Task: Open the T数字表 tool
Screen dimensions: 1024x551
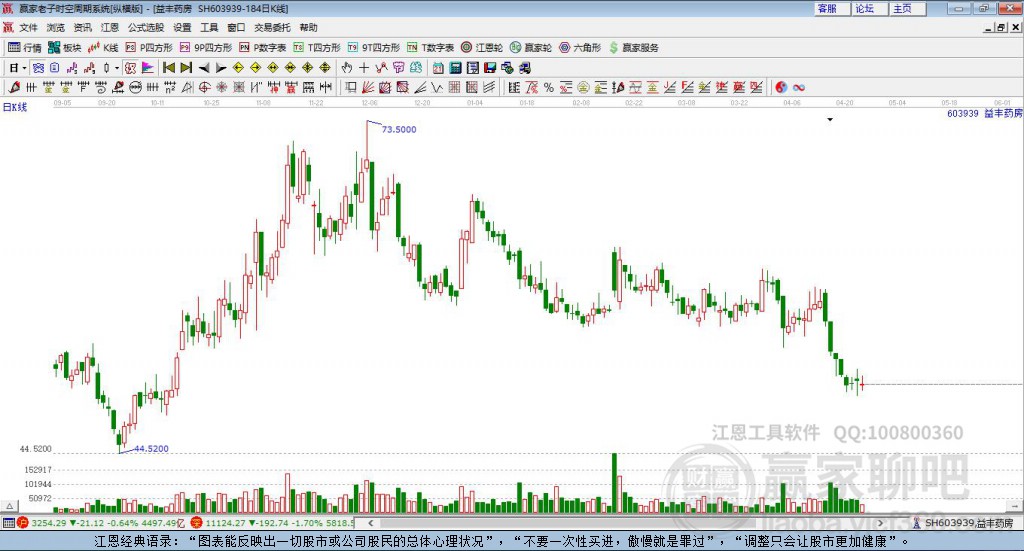Action: 430,48
